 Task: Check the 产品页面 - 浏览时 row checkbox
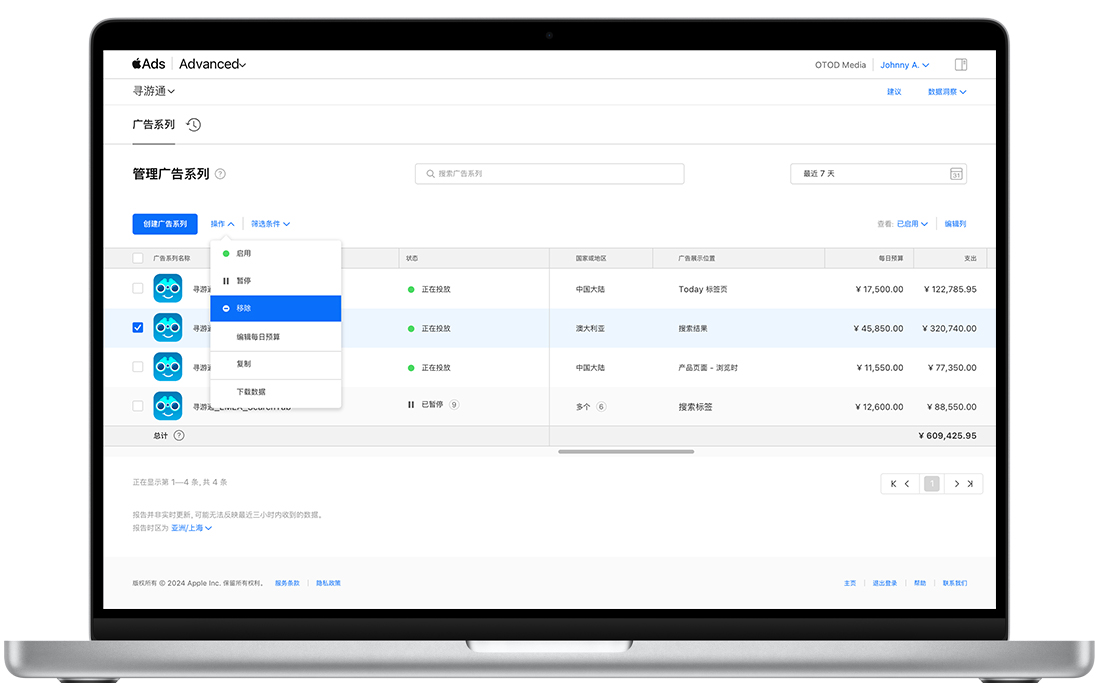tap(138, 367)
